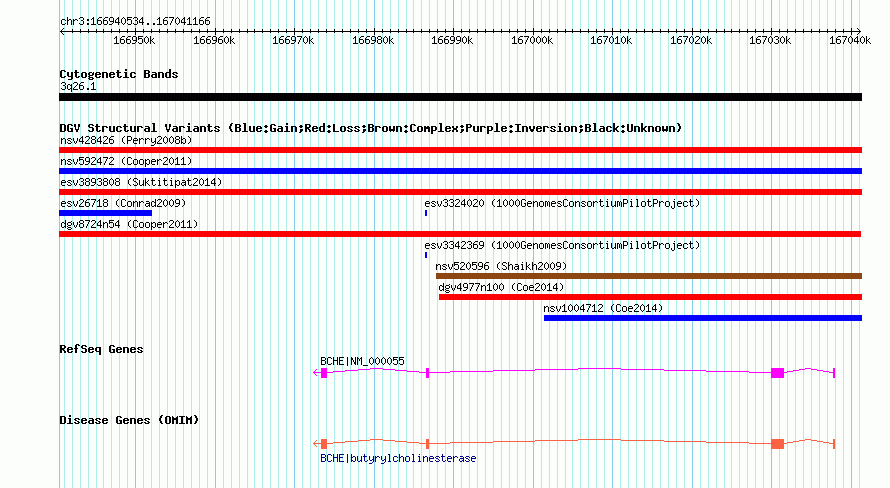Select the esv3342369 variant label
Screen dimensions: 890x488
tap(562, 245)
